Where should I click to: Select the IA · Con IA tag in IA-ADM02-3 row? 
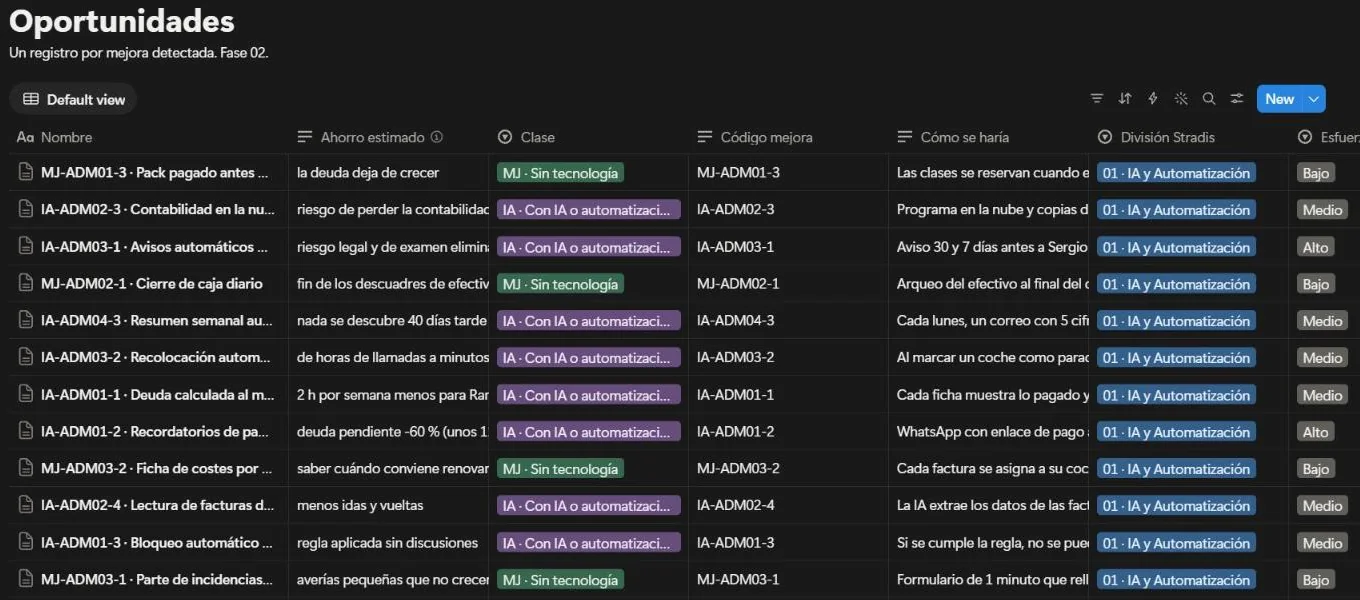[x=589, y=210]
